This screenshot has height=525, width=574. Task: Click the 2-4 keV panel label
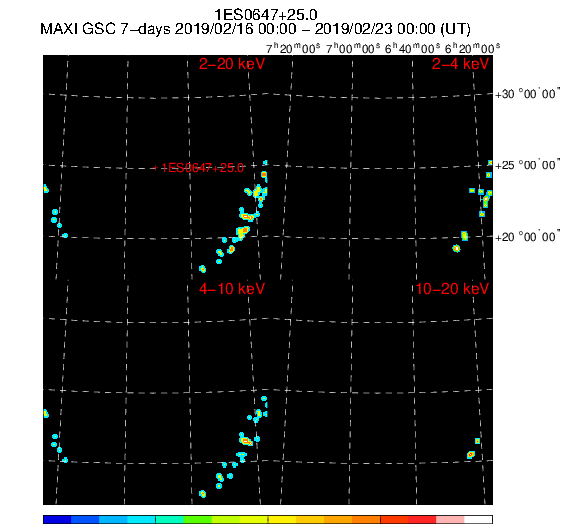(460, 64)
